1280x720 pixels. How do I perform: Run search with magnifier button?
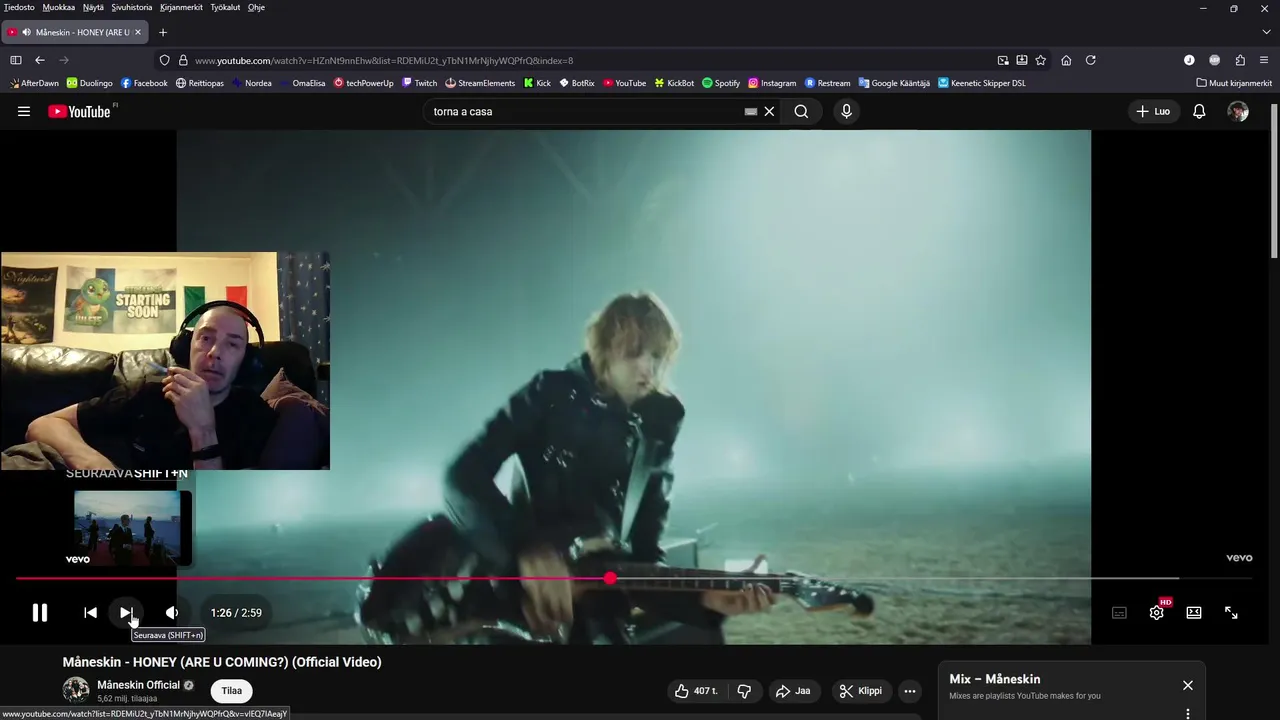click(801, 111)
